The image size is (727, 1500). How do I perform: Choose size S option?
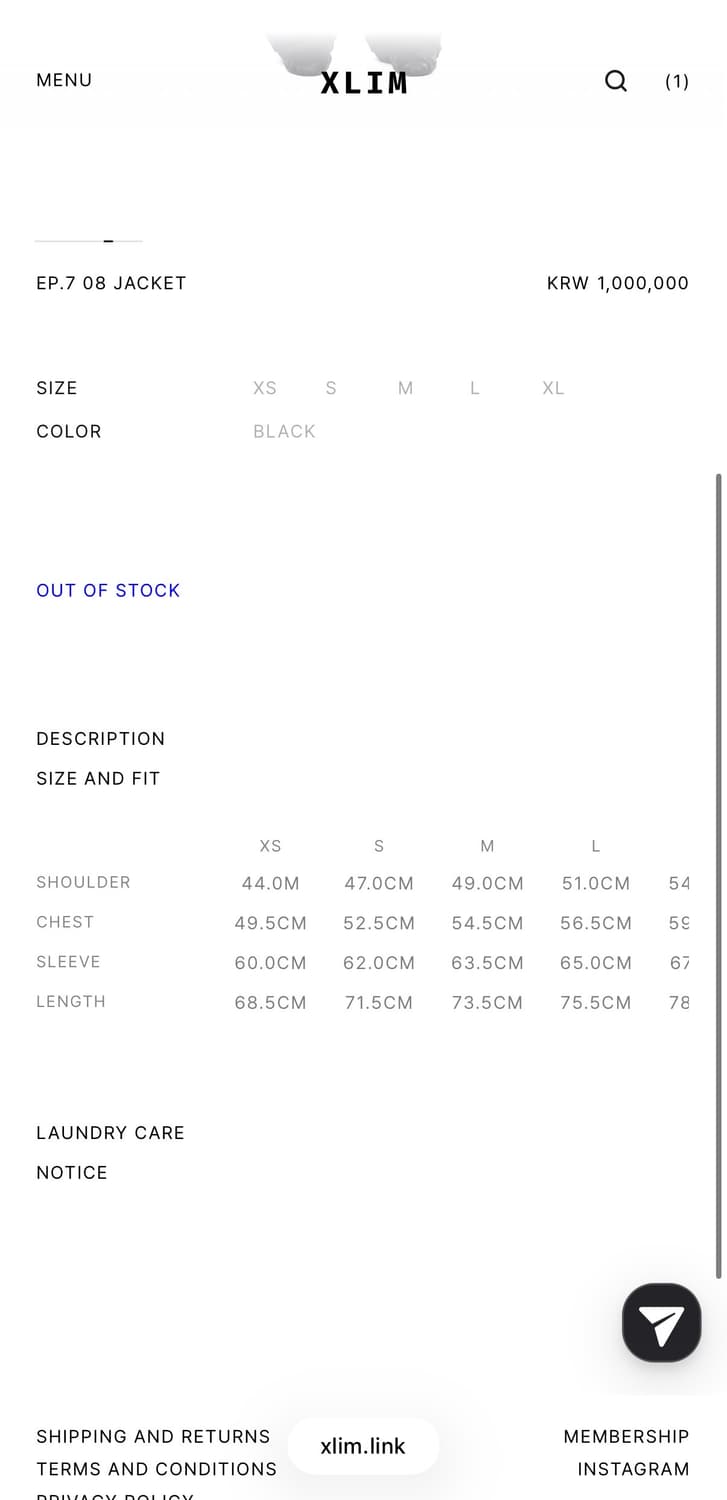coord(331,388)
